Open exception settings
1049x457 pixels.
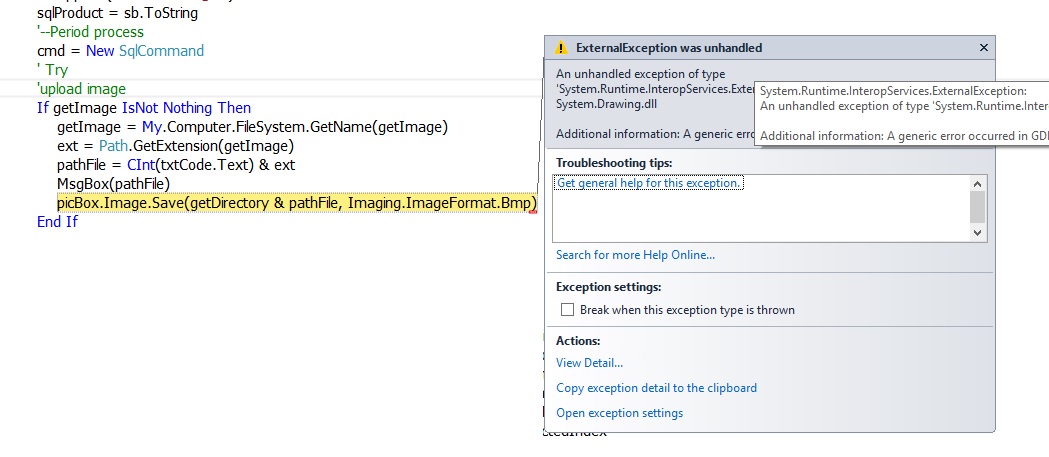pyautogui.click(x=619, y=413)
